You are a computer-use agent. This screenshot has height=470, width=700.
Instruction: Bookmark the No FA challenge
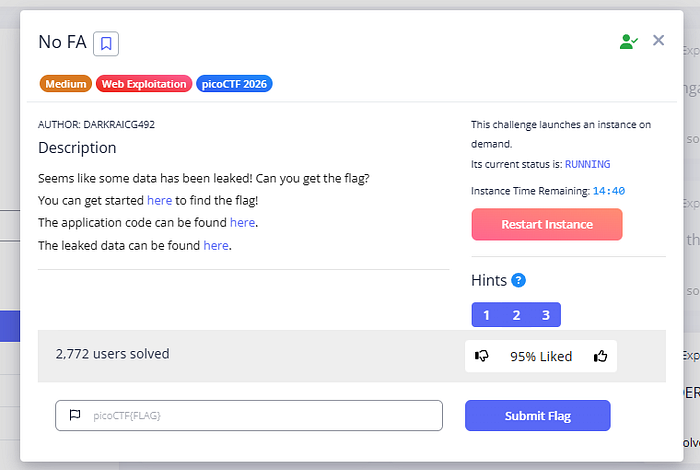click(106, 44)
